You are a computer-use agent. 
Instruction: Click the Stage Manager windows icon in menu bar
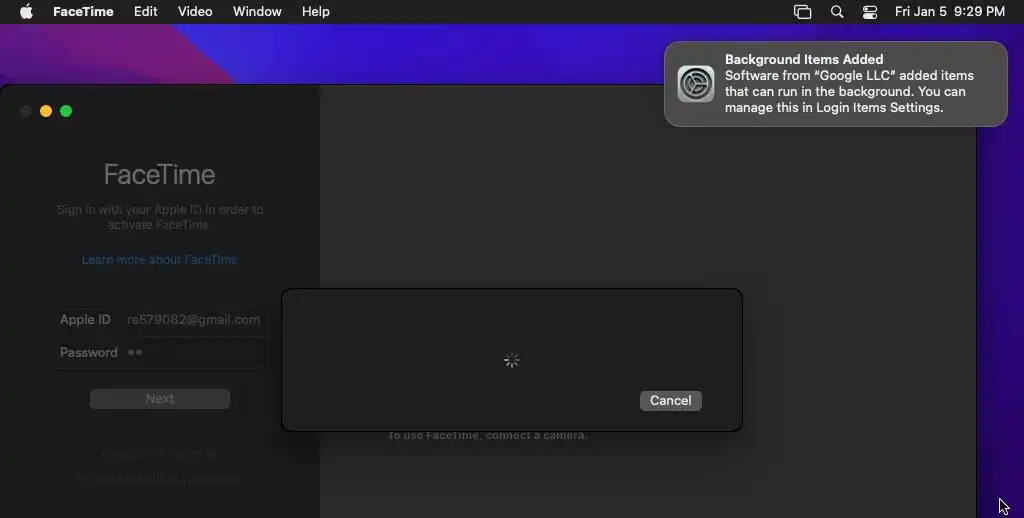click(x=802, y=12)
